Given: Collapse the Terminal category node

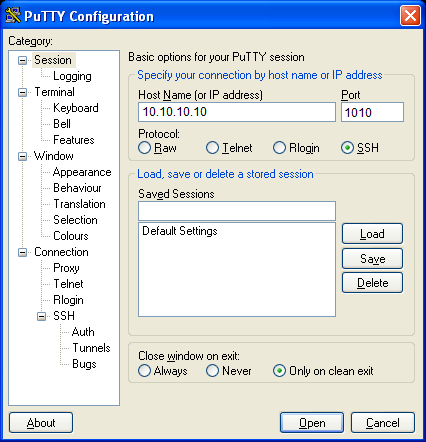Looking at the screenshot, I should click(22, 92).
